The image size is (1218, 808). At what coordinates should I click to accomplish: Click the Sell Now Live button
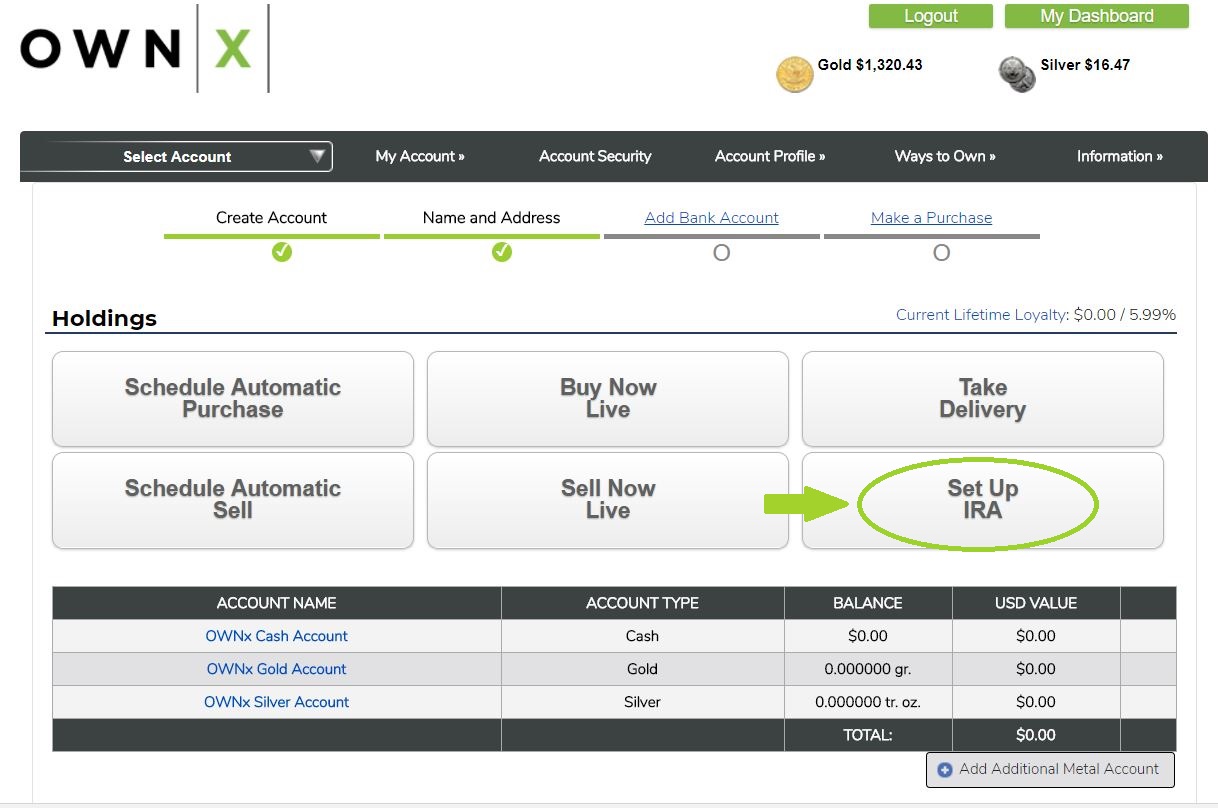point(608,500)
